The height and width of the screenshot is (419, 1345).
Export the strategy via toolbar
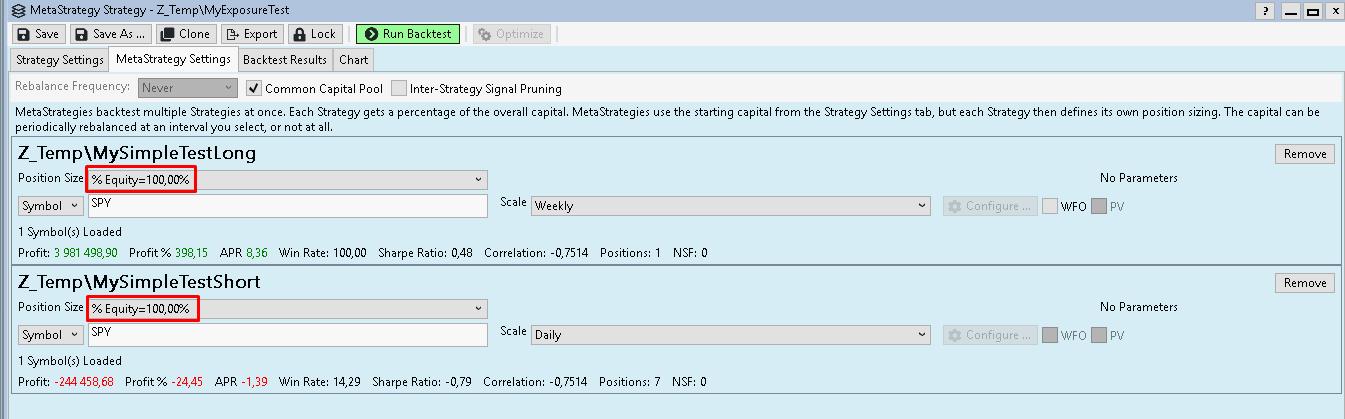click(x=251, y=34)
